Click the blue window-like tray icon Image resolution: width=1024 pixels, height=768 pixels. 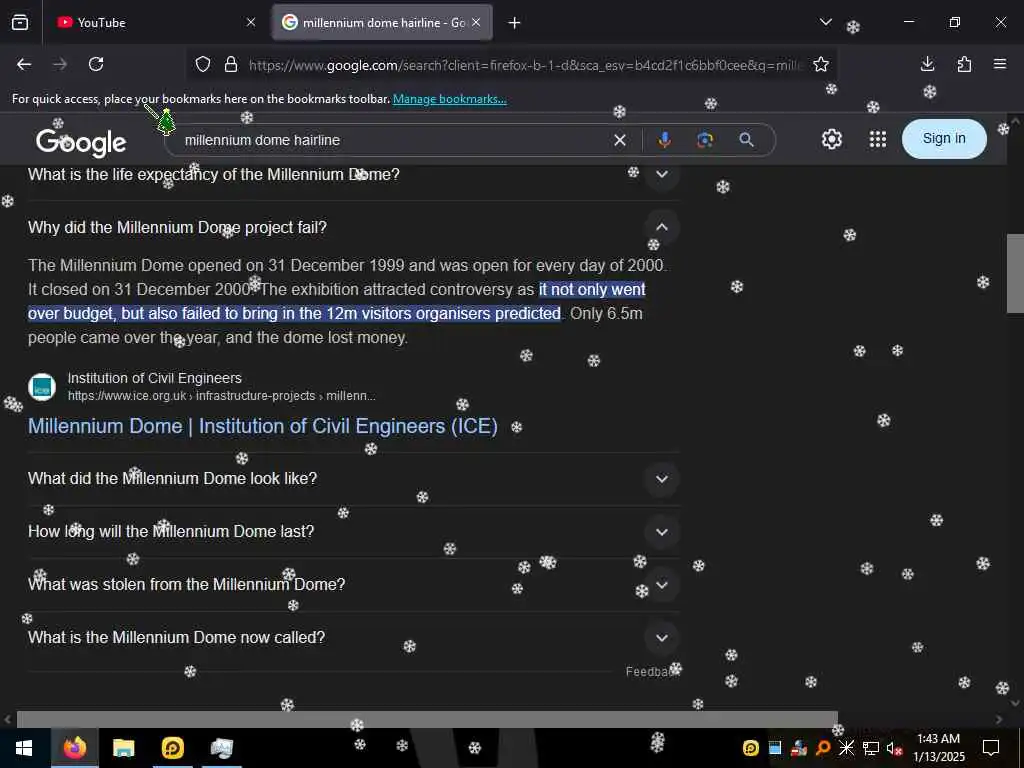tap(775, 748)
